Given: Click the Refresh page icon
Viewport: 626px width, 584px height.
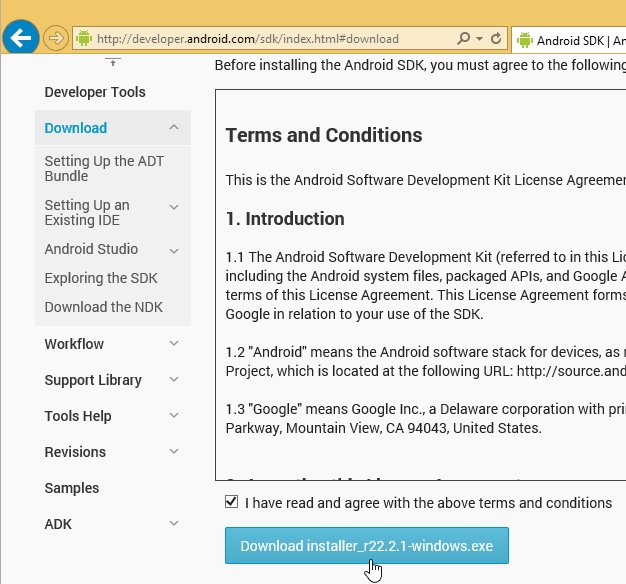Looking at the screenshot, I should (496, 38).
